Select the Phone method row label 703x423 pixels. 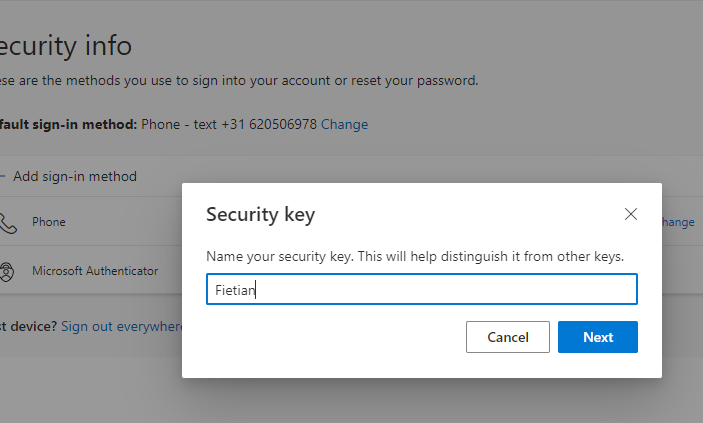48,222
